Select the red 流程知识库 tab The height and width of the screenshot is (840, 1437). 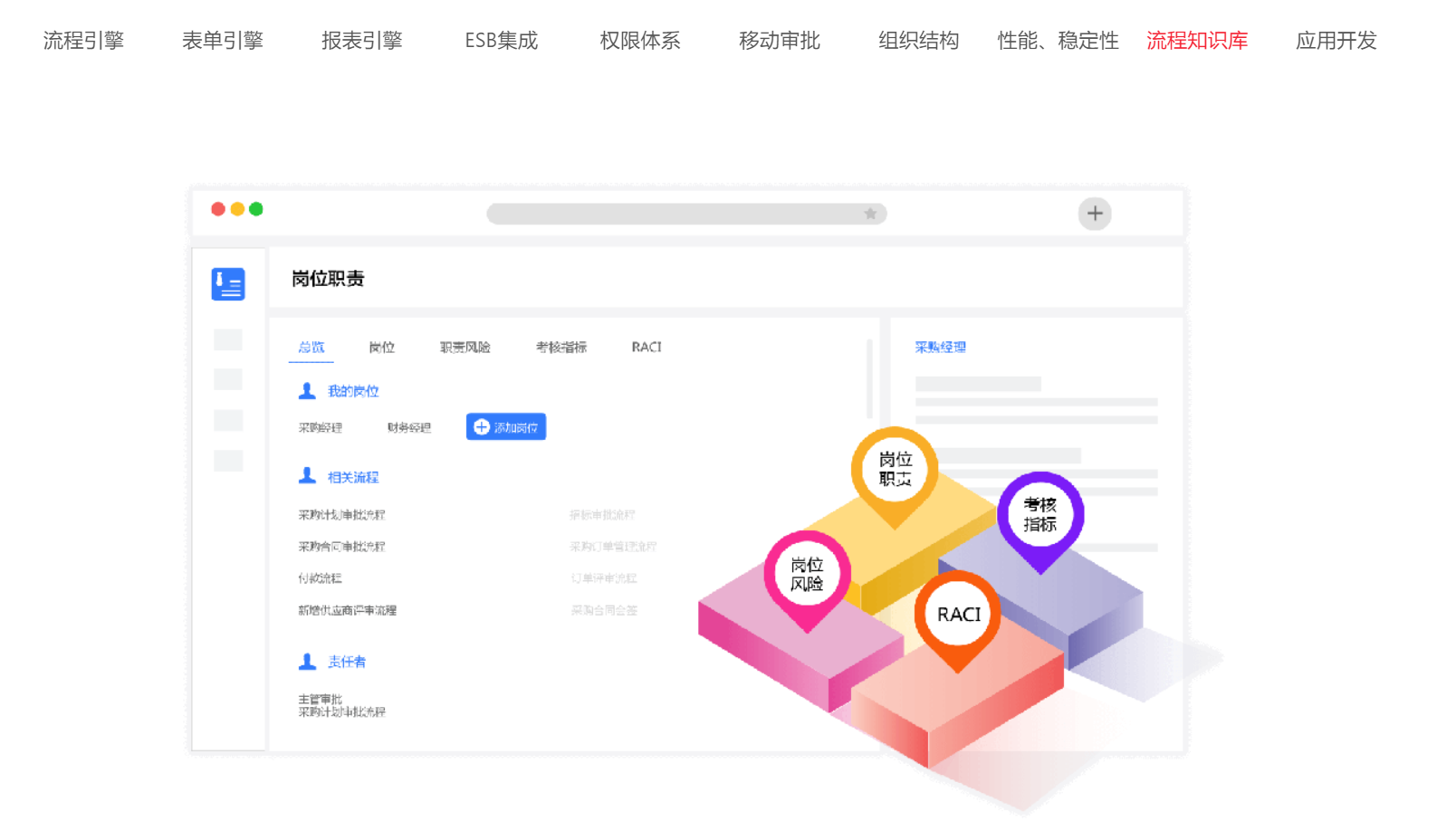pos(1197,41)
